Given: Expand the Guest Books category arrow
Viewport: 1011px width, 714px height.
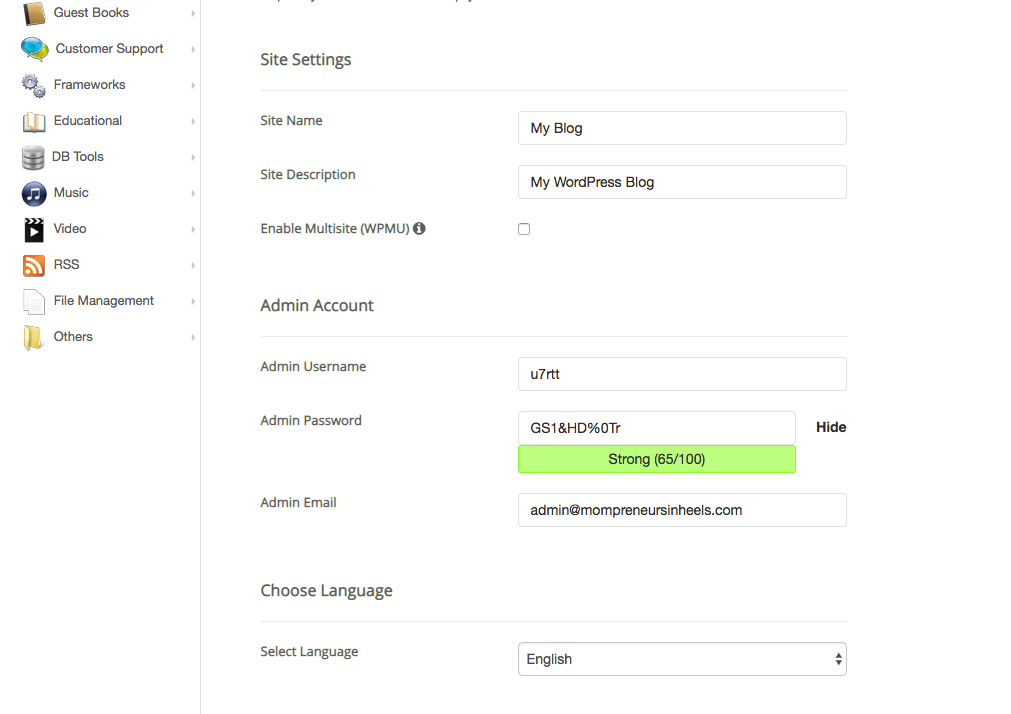Looking at the screenshot, I should point(193,13).
